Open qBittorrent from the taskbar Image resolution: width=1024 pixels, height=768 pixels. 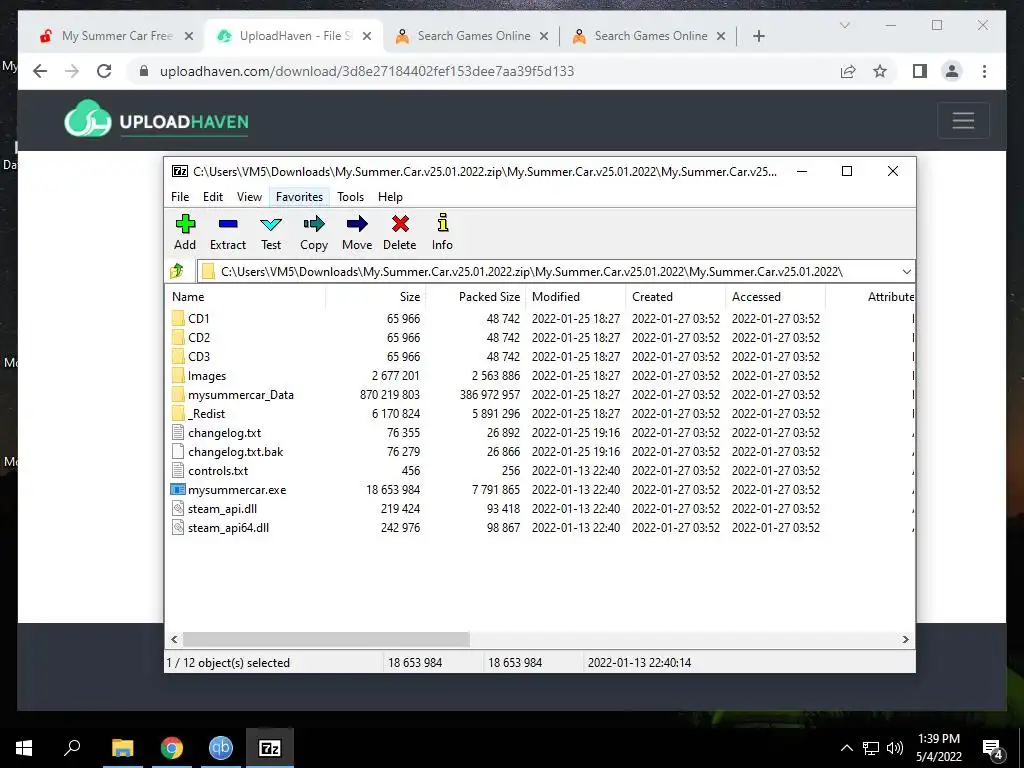221,748
